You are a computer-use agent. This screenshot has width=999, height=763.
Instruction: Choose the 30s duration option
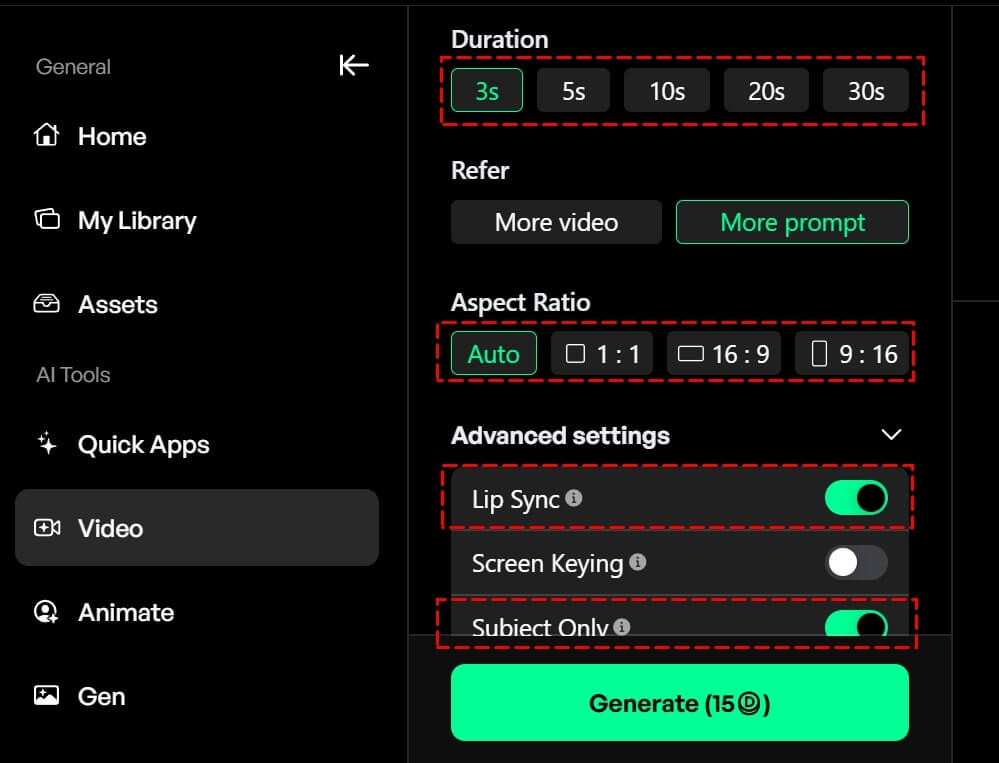point(865,91)
